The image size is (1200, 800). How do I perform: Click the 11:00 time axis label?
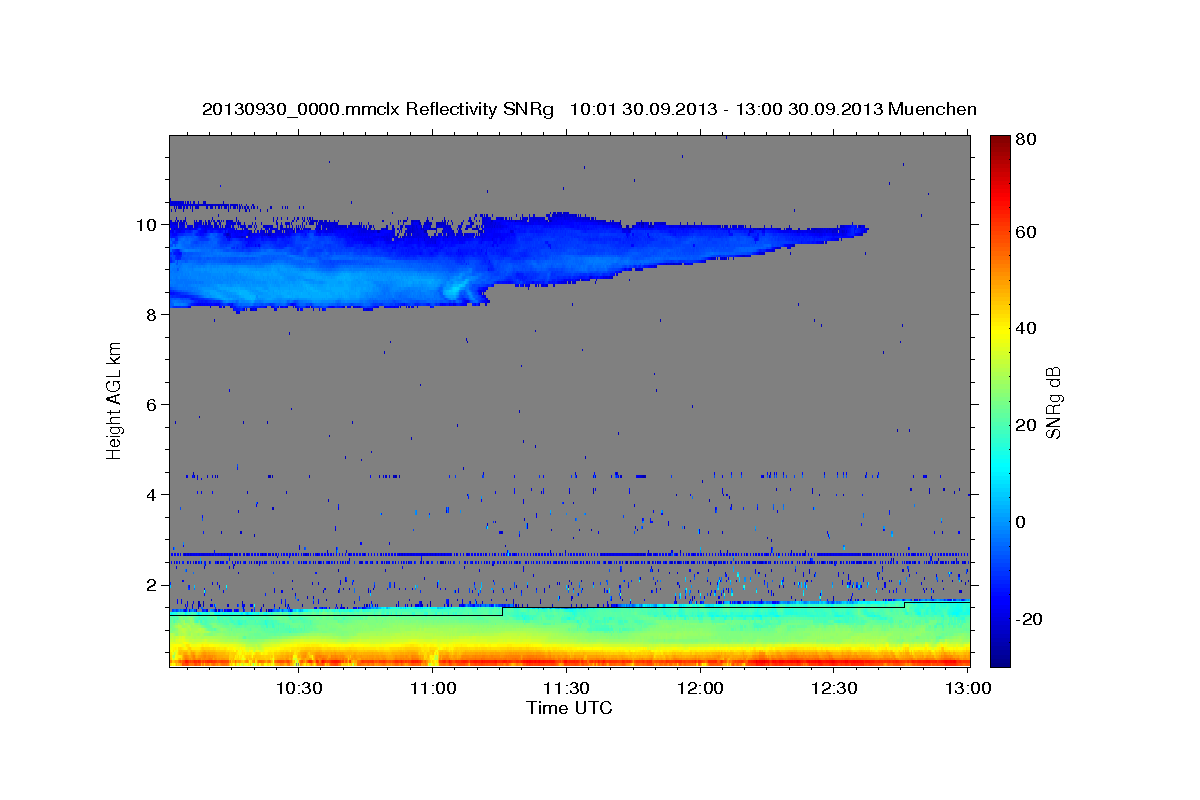click(432, 688)
